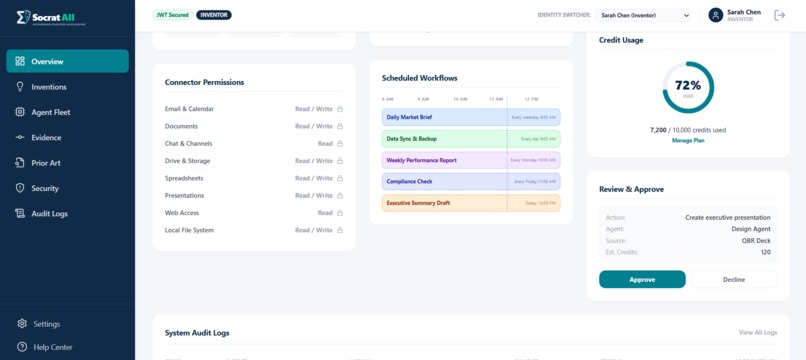Open Agent Fleet page
The height and width of the screenshot is (360, 806).
point(67,112)
